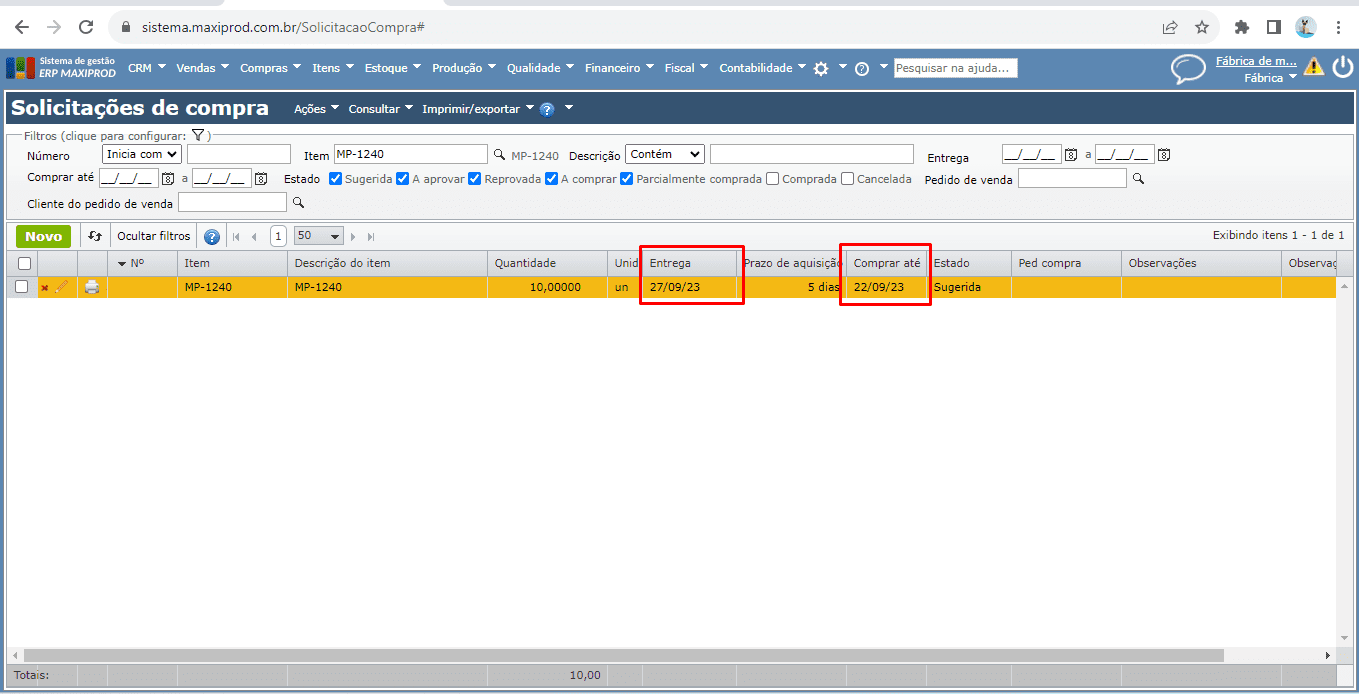
Task: Open calendar for Comprar até end date
Action: pyautogui.click(x=260, y=179)
